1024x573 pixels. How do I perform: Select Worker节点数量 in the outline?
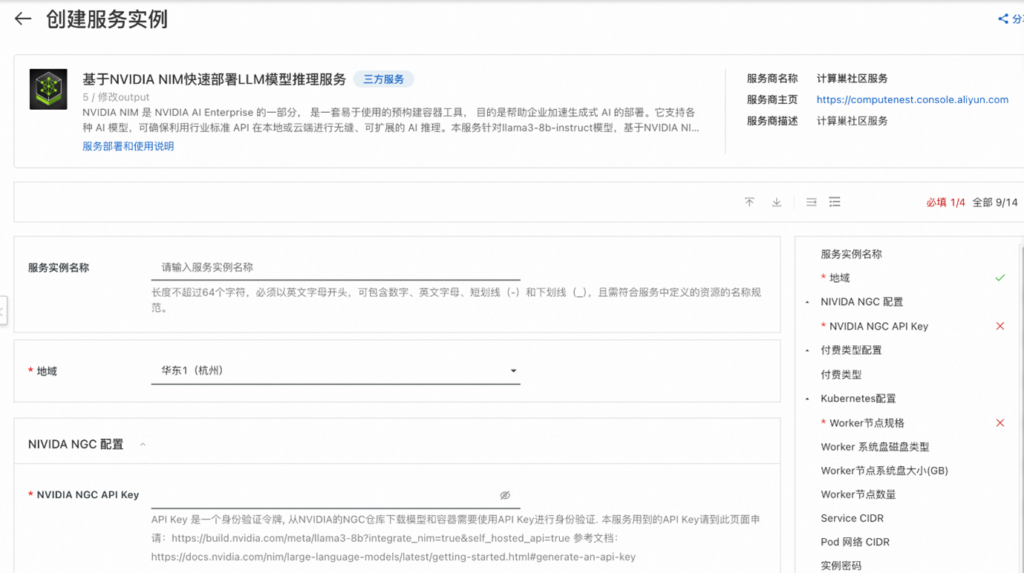click(x=858, y=495)
